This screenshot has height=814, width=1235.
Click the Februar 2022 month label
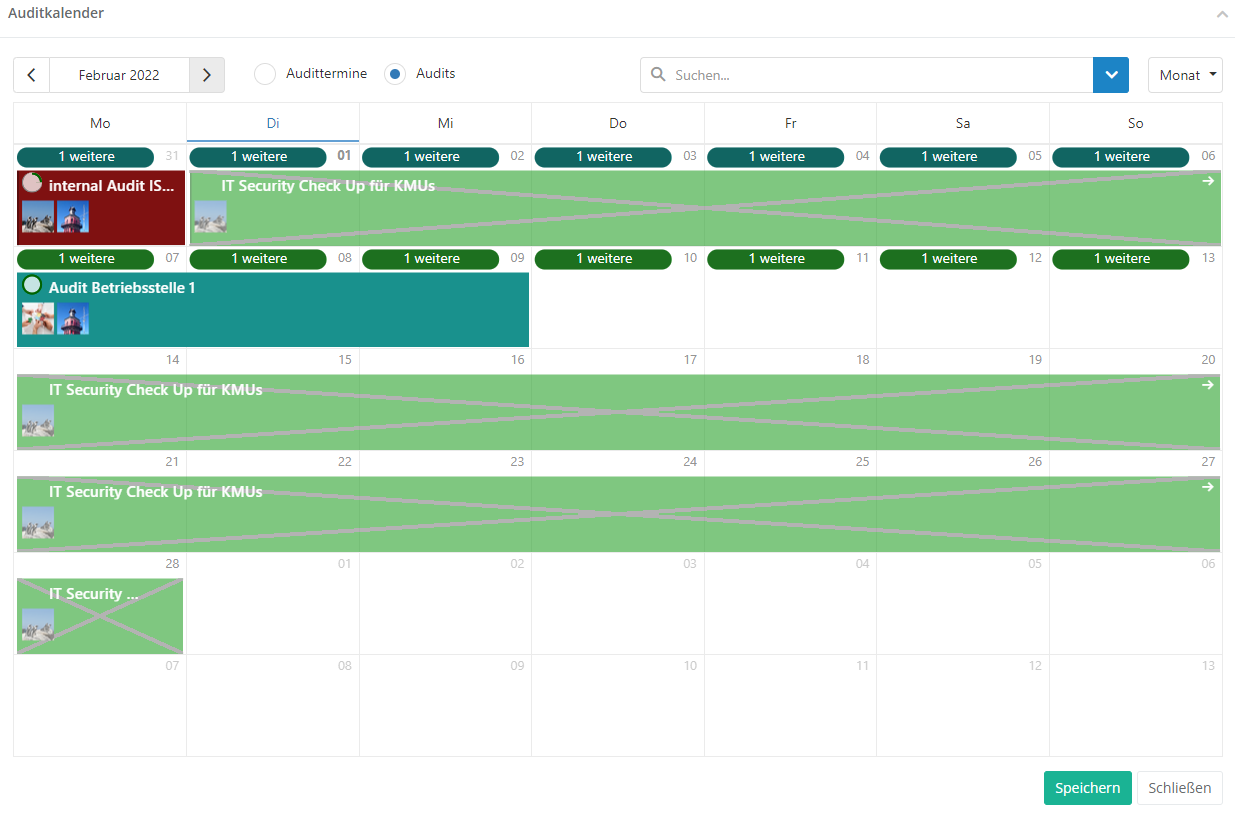119,75
